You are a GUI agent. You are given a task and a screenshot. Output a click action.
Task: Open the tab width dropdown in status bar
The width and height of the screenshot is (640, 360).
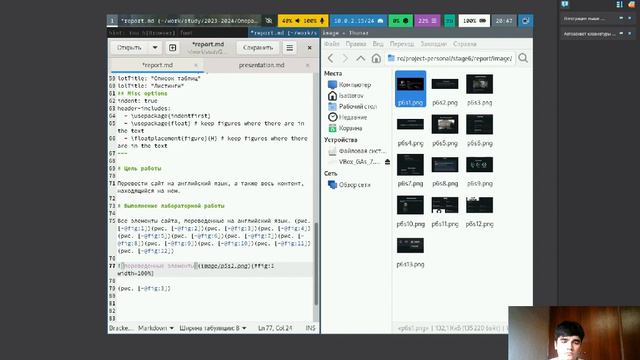click(x=213, y=328)
